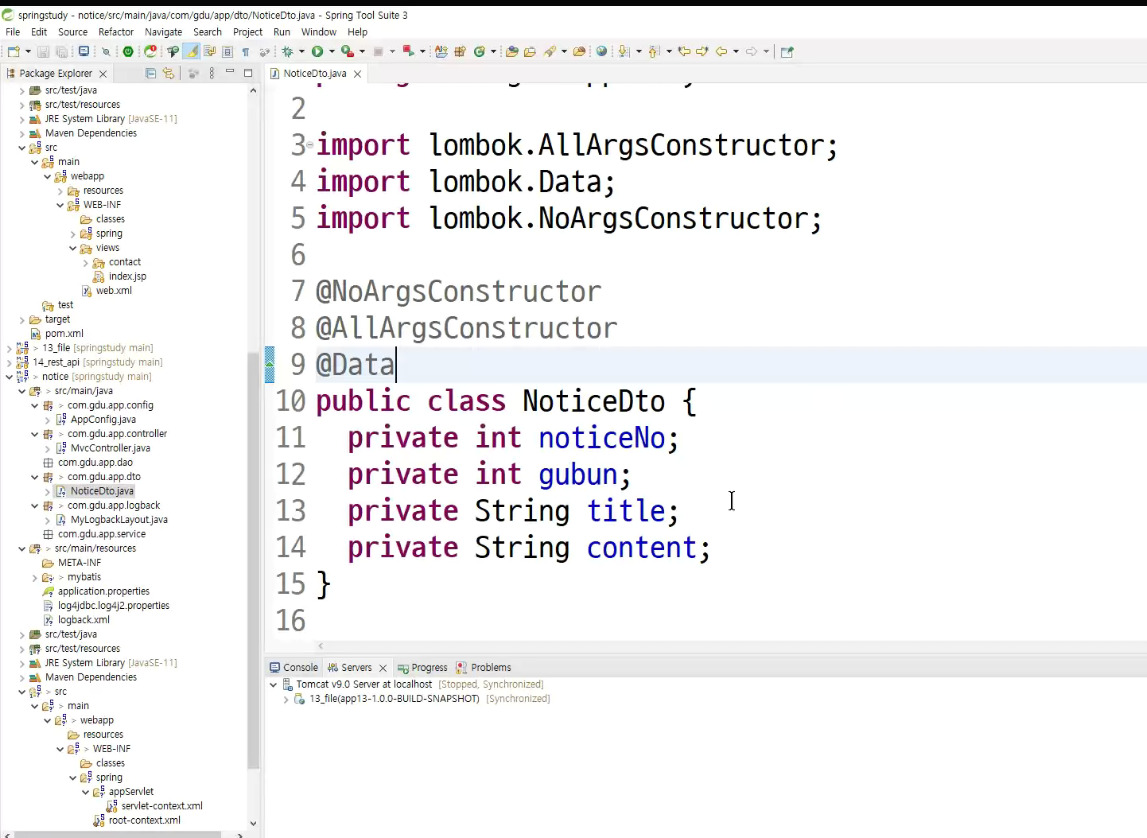The image size is (1147, 838).
Task: Toggle the highlighter Mark Occurrences icon
Action: (x=191, y=51)
